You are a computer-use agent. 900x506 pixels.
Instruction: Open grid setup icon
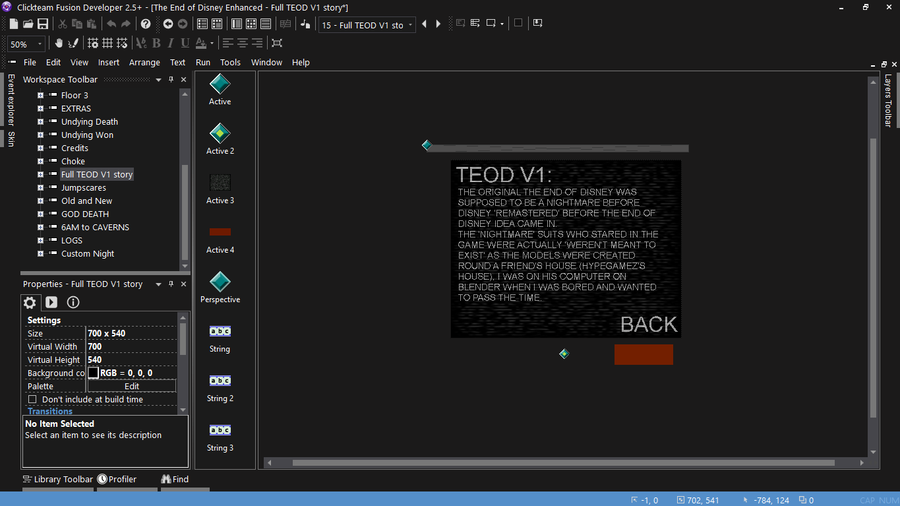click(x=92, y=43)
